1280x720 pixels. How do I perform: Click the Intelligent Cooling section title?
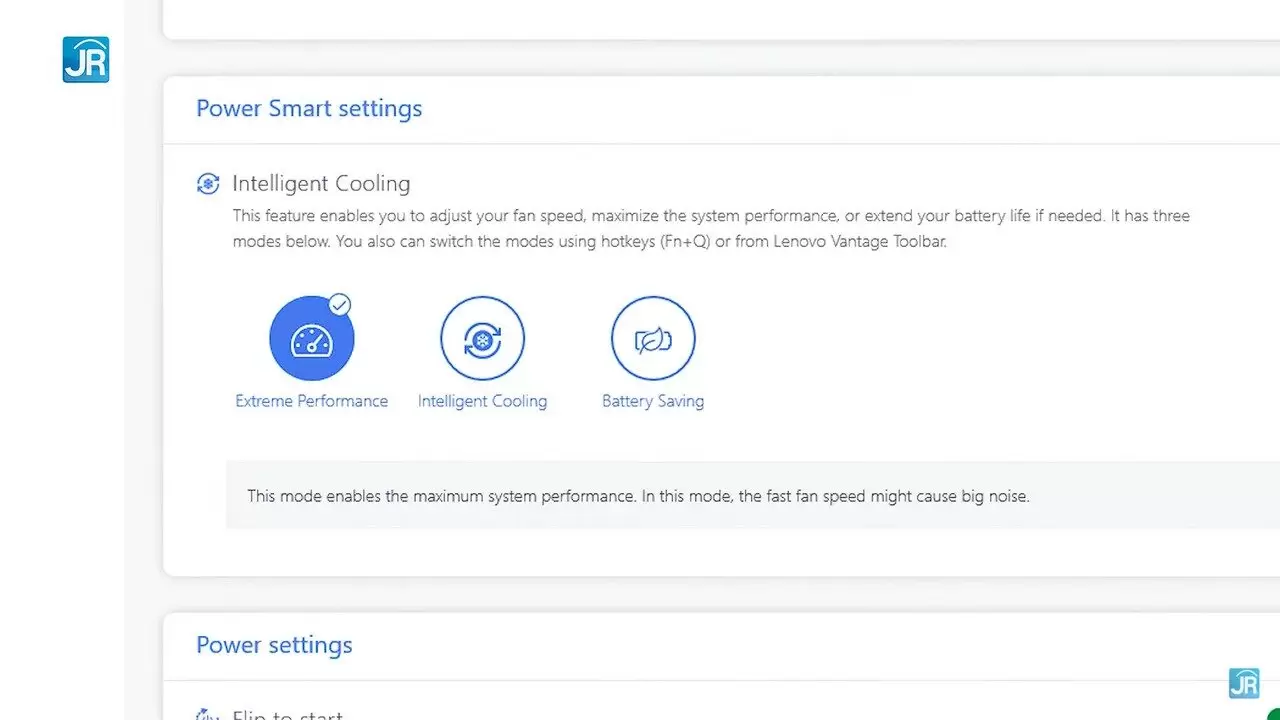pyautogui.click(x=321, y=184)
